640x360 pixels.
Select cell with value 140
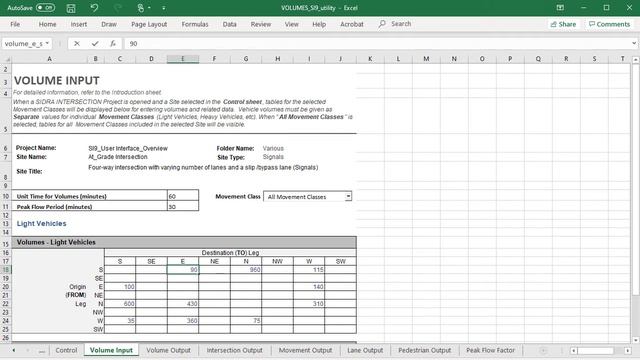coord(309,287)
